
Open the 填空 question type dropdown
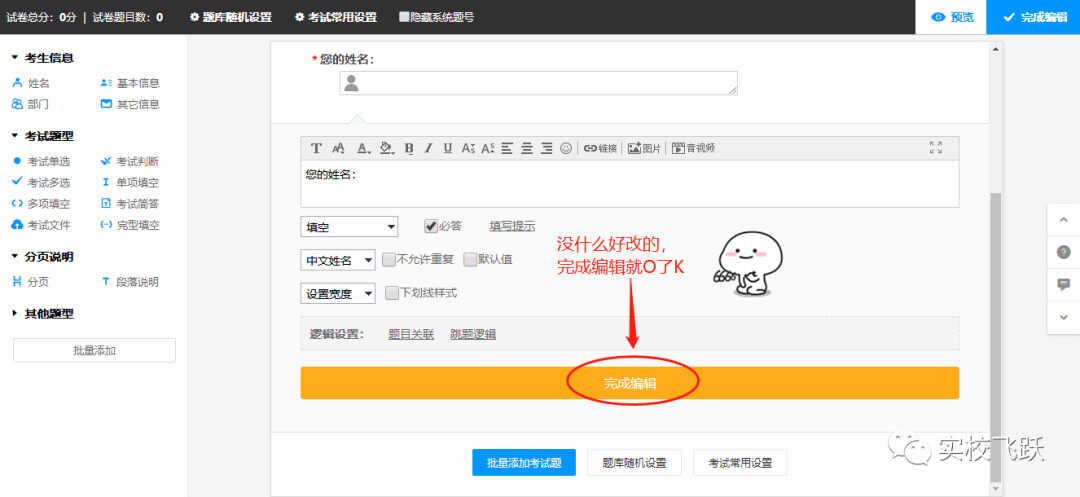click(349, 226)
